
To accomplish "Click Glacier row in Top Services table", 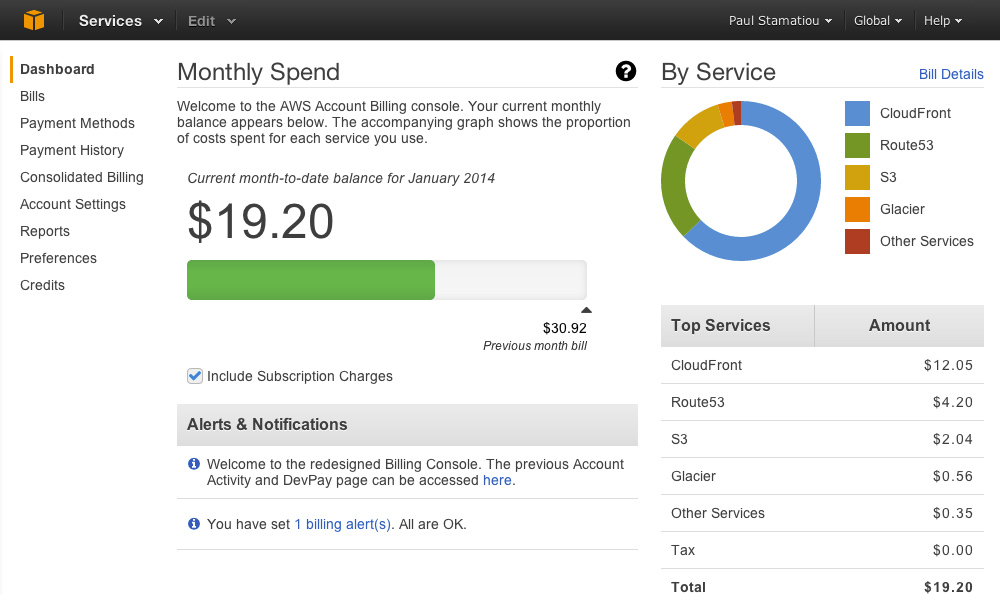I will point(822,476).
